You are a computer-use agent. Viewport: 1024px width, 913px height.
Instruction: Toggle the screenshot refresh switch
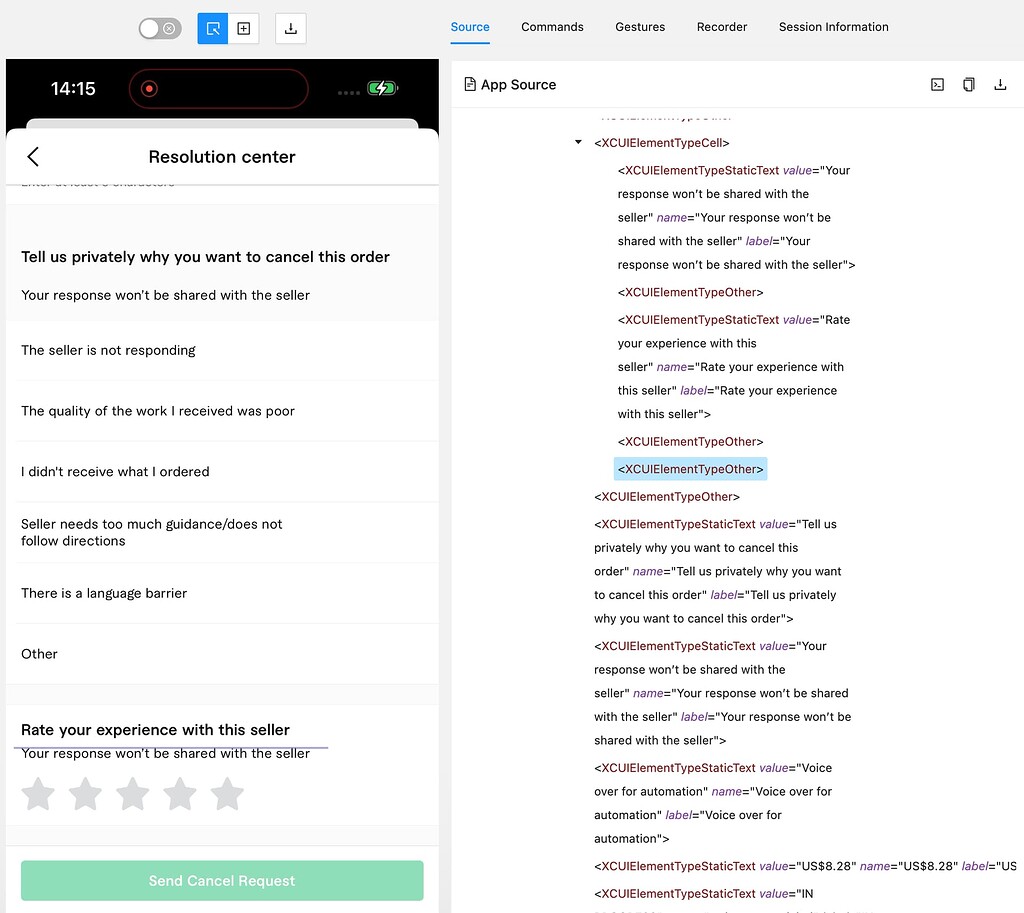[x=159, y=28]
